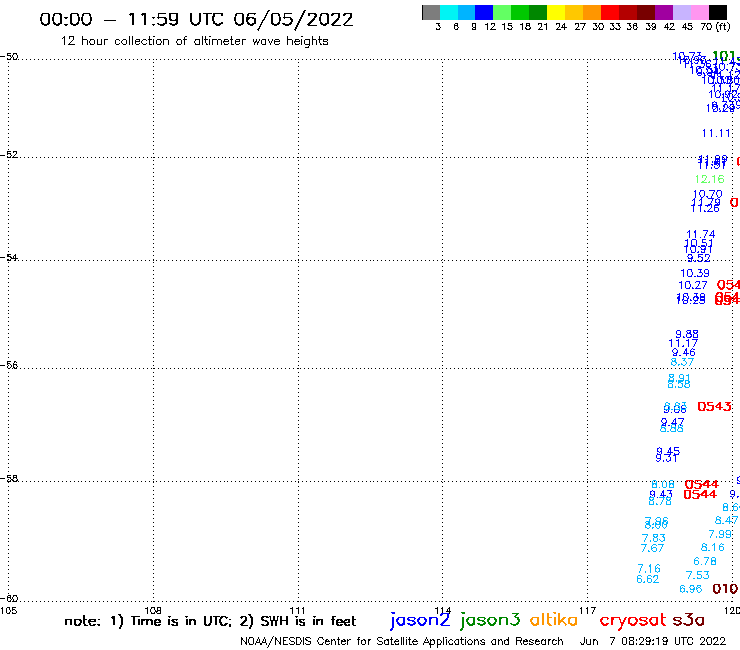Click the cyan swatch in the color scale
The width and height of the screenshot is (740, 650).
[449, 12]
